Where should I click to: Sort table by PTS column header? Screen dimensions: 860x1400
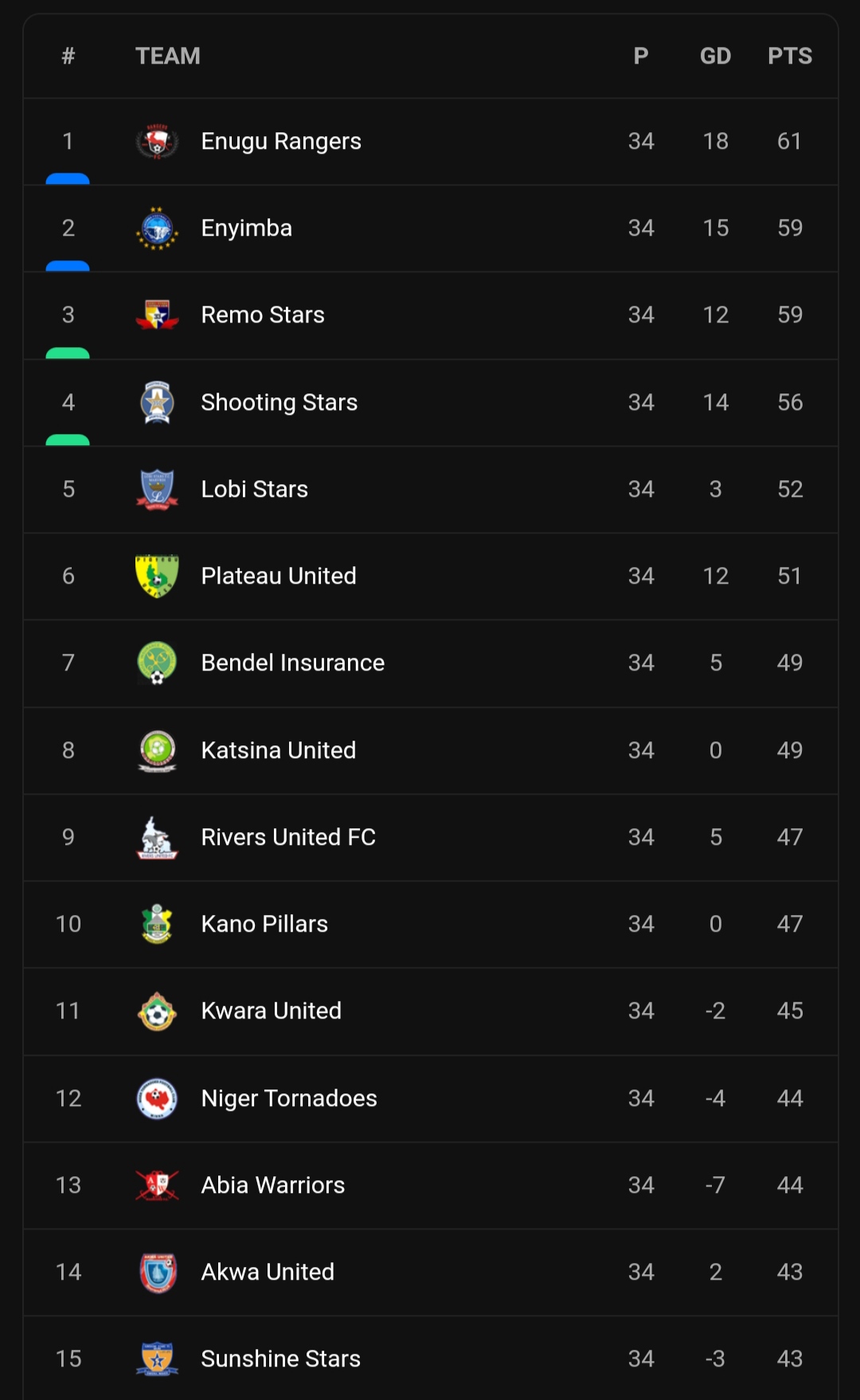[789, 56]
